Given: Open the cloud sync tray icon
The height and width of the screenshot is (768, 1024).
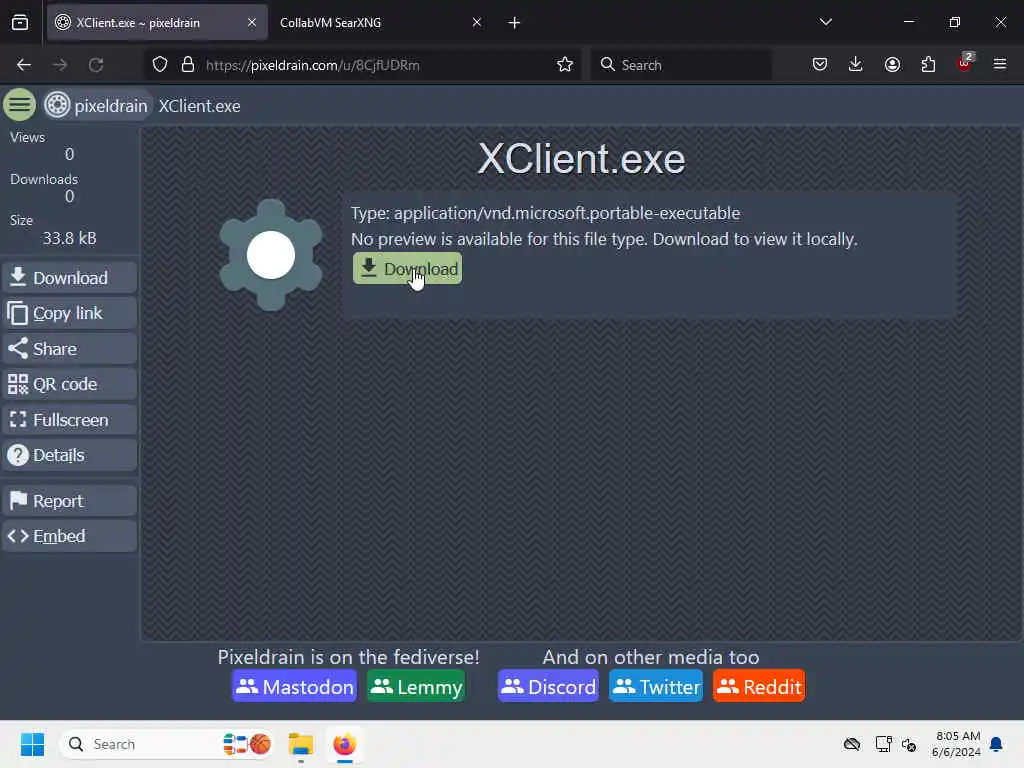Looking at the screenshot, I should click(852, 744).
